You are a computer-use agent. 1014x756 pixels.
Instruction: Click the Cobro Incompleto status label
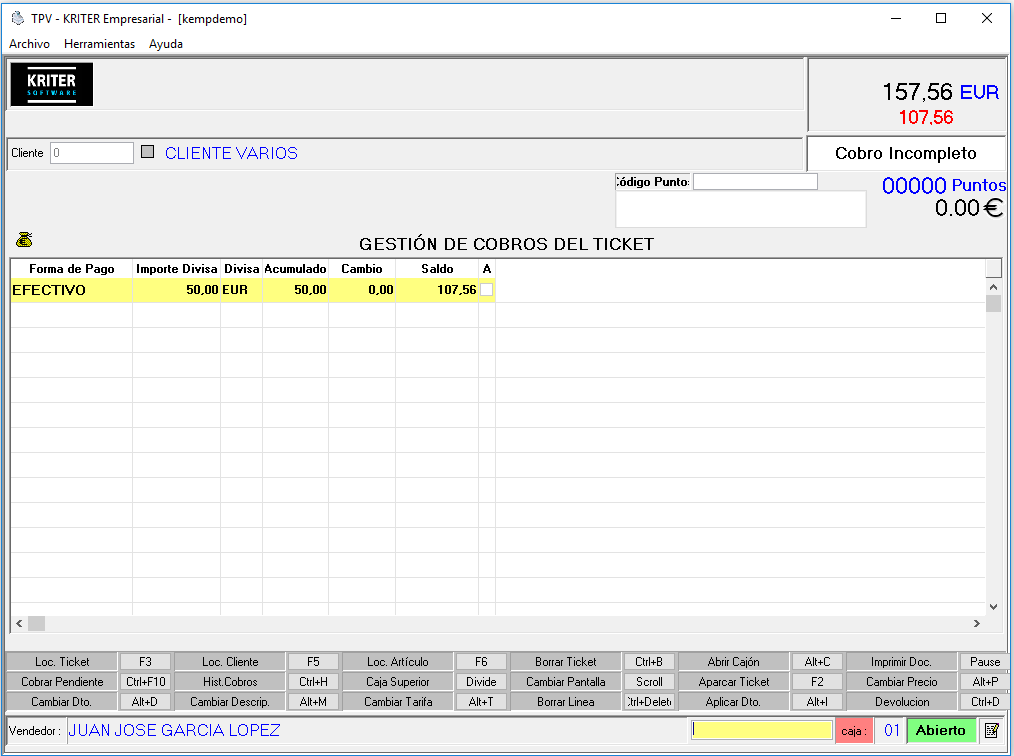(905, 153)
